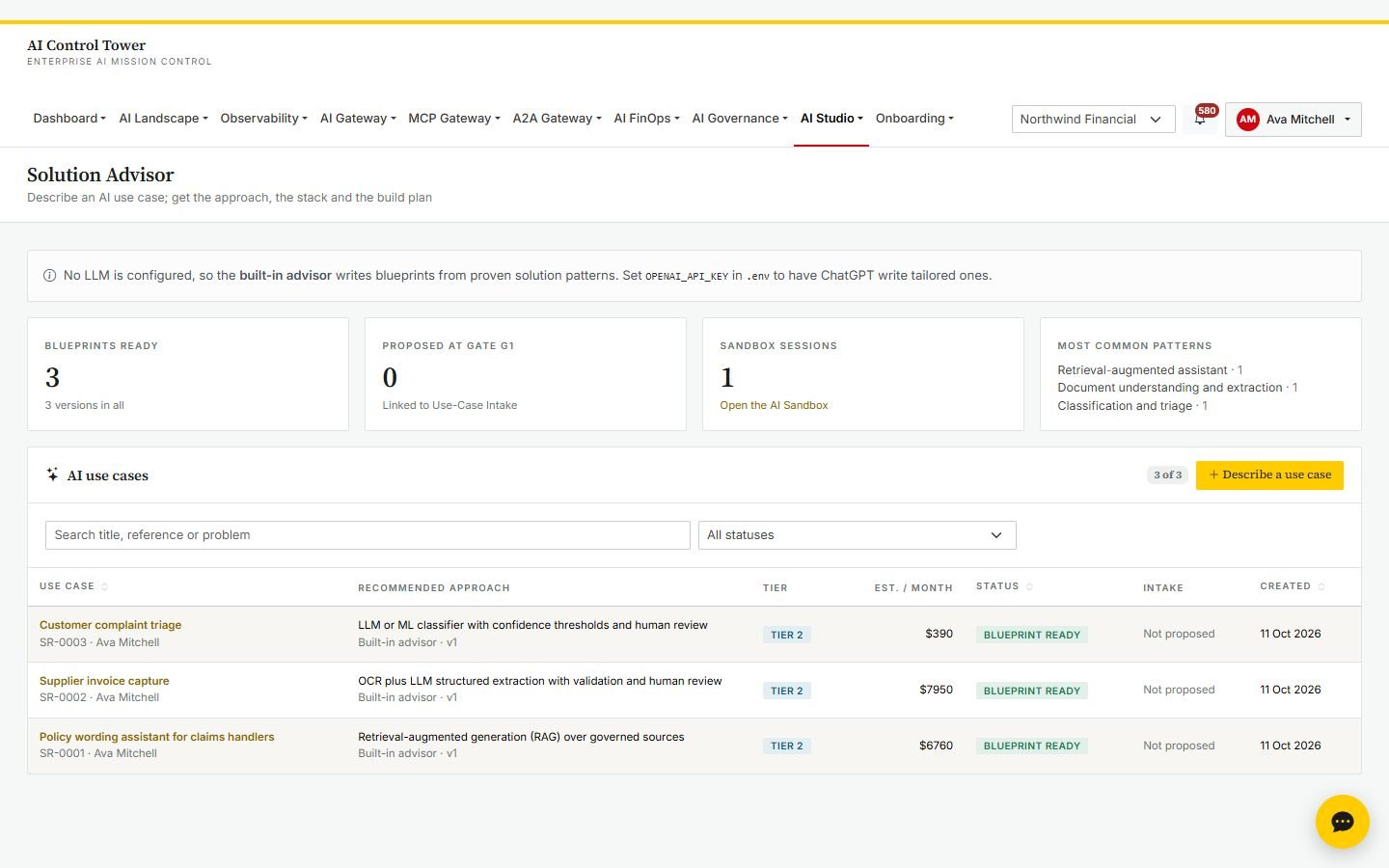Click Blueprint Ready status for Customer complaint triage

[x=1031, y=635]
